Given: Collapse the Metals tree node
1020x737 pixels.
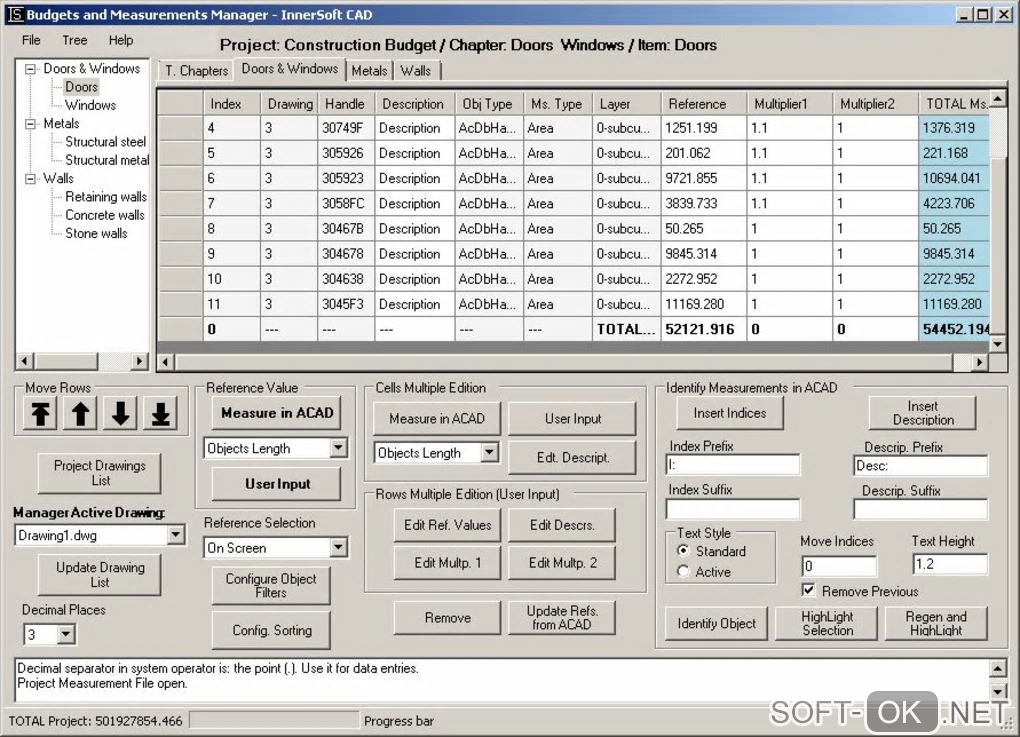Looking at the screenshot, I should (x=30, y=124).
